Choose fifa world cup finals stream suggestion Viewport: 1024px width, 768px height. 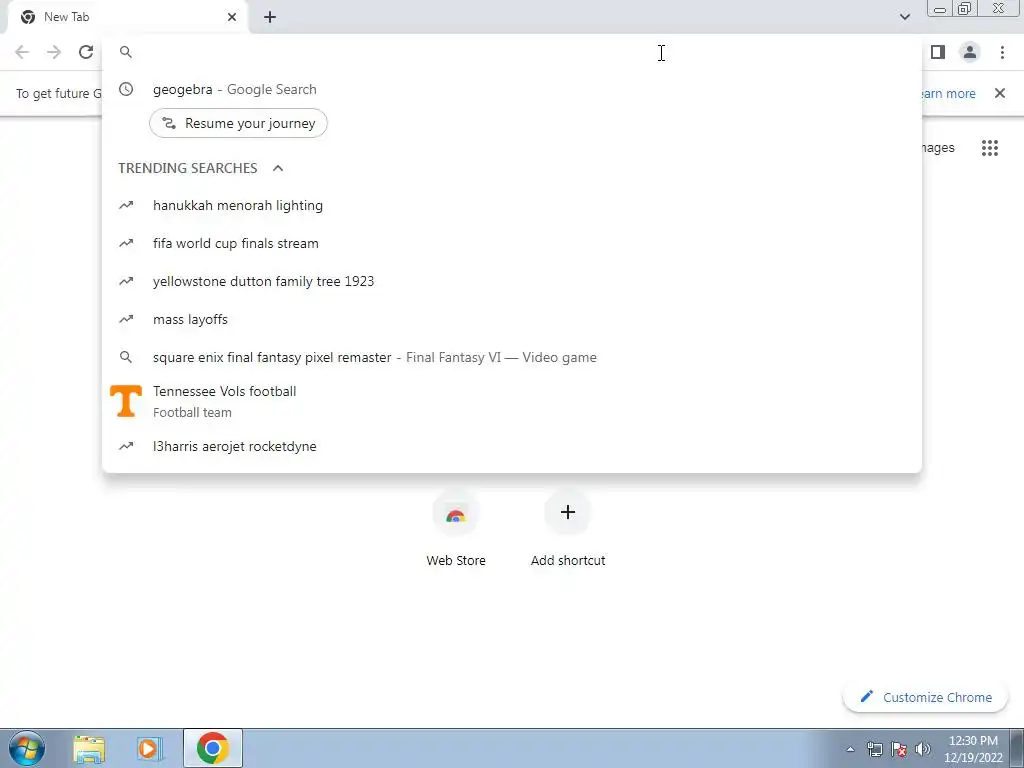(512, 244)
